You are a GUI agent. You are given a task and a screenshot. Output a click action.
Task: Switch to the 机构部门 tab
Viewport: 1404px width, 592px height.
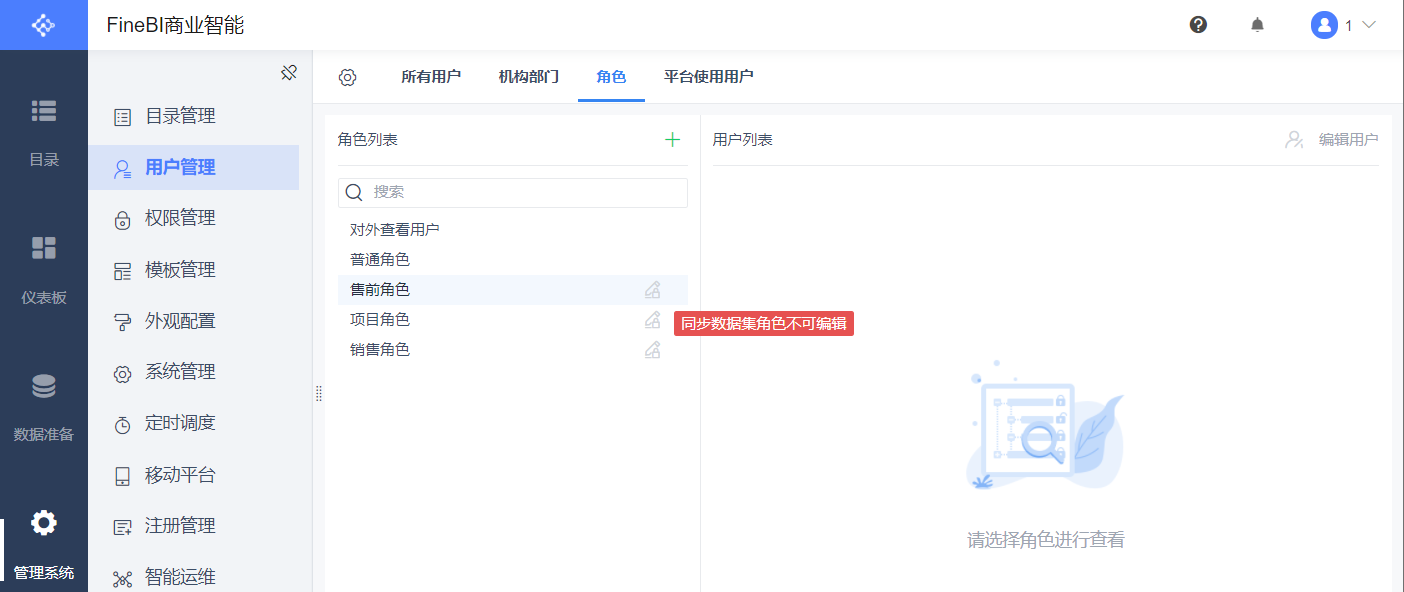click(529, 77)
